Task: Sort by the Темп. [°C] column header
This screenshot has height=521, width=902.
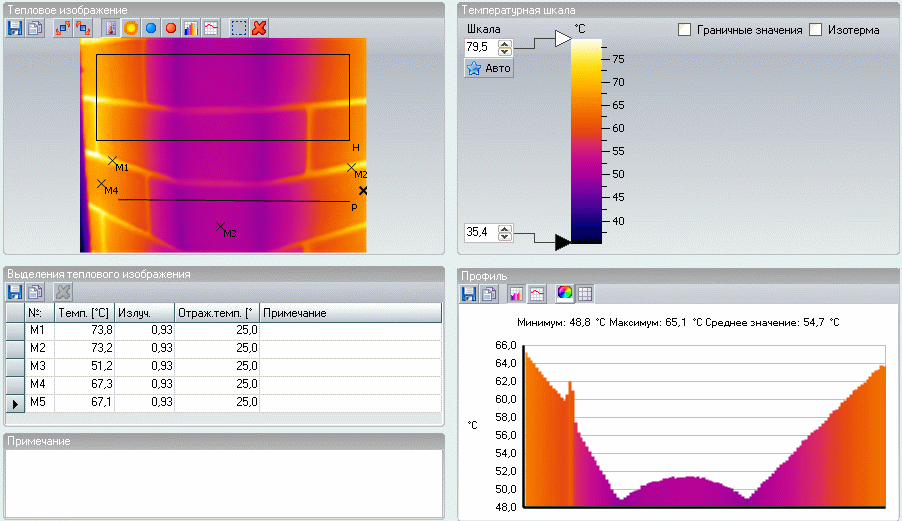Action: click(83, 313)
